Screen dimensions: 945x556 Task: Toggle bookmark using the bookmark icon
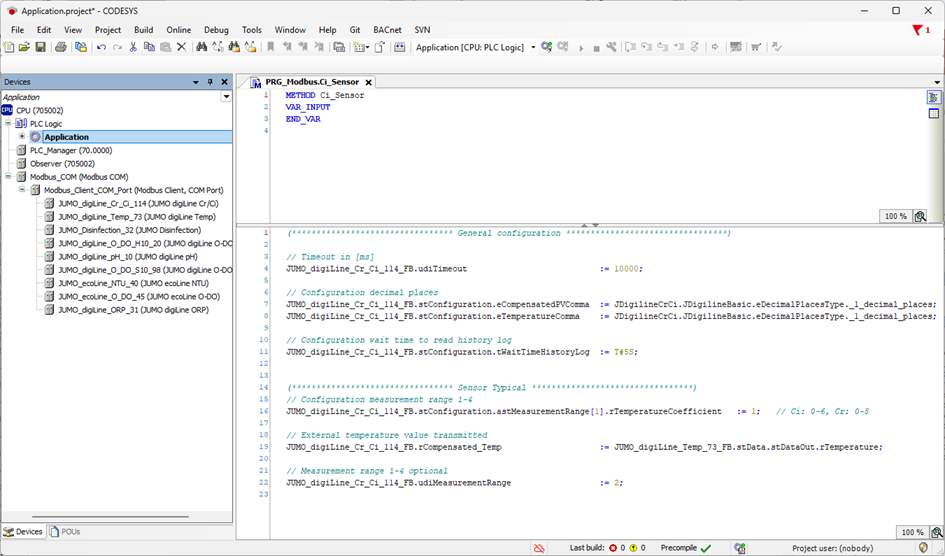(271, 47)
